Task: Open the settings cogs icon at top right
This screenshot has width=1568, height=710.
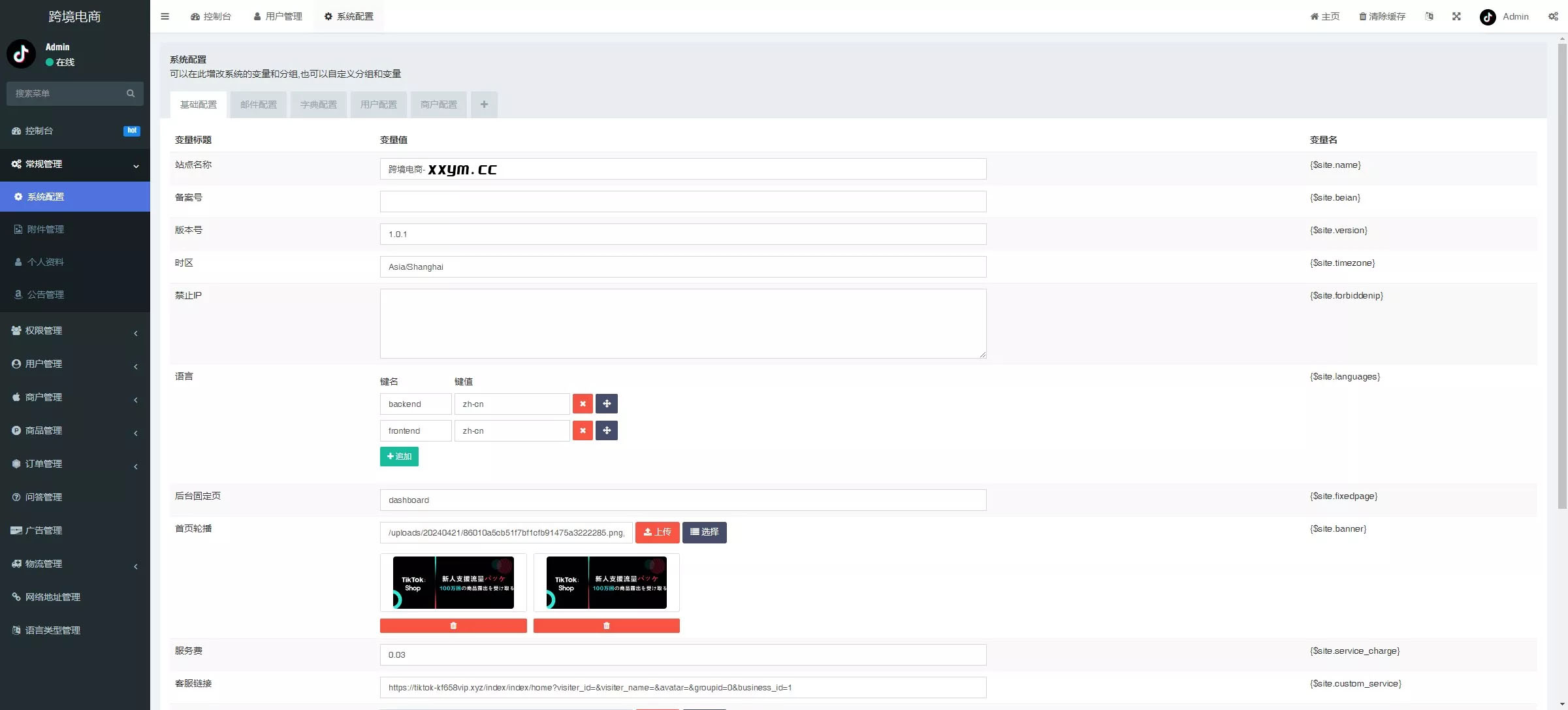Action: [1553, 16]
